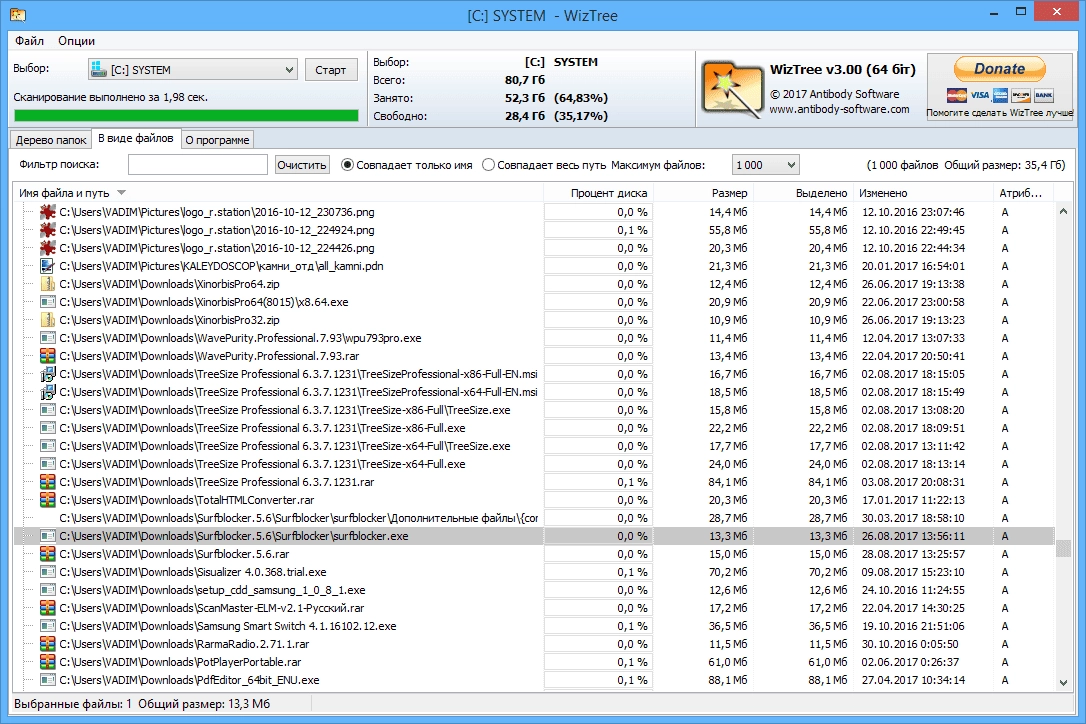Click status bar 'Выбранные файлы: 1' text

tap(73, 704)
